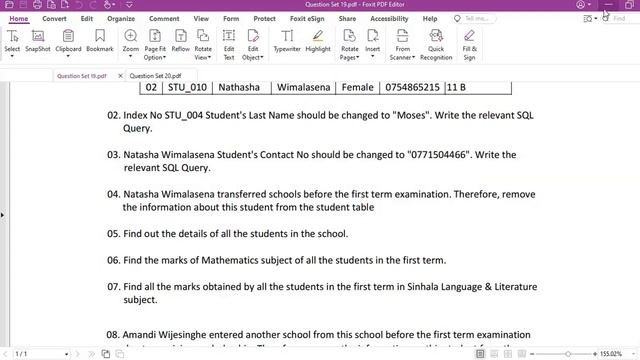Image resolution: width=640 pixels, height=360 pixels.
Task: Open the Help ribbon tab
Action: pyautogui.click(x=430, y=19)
